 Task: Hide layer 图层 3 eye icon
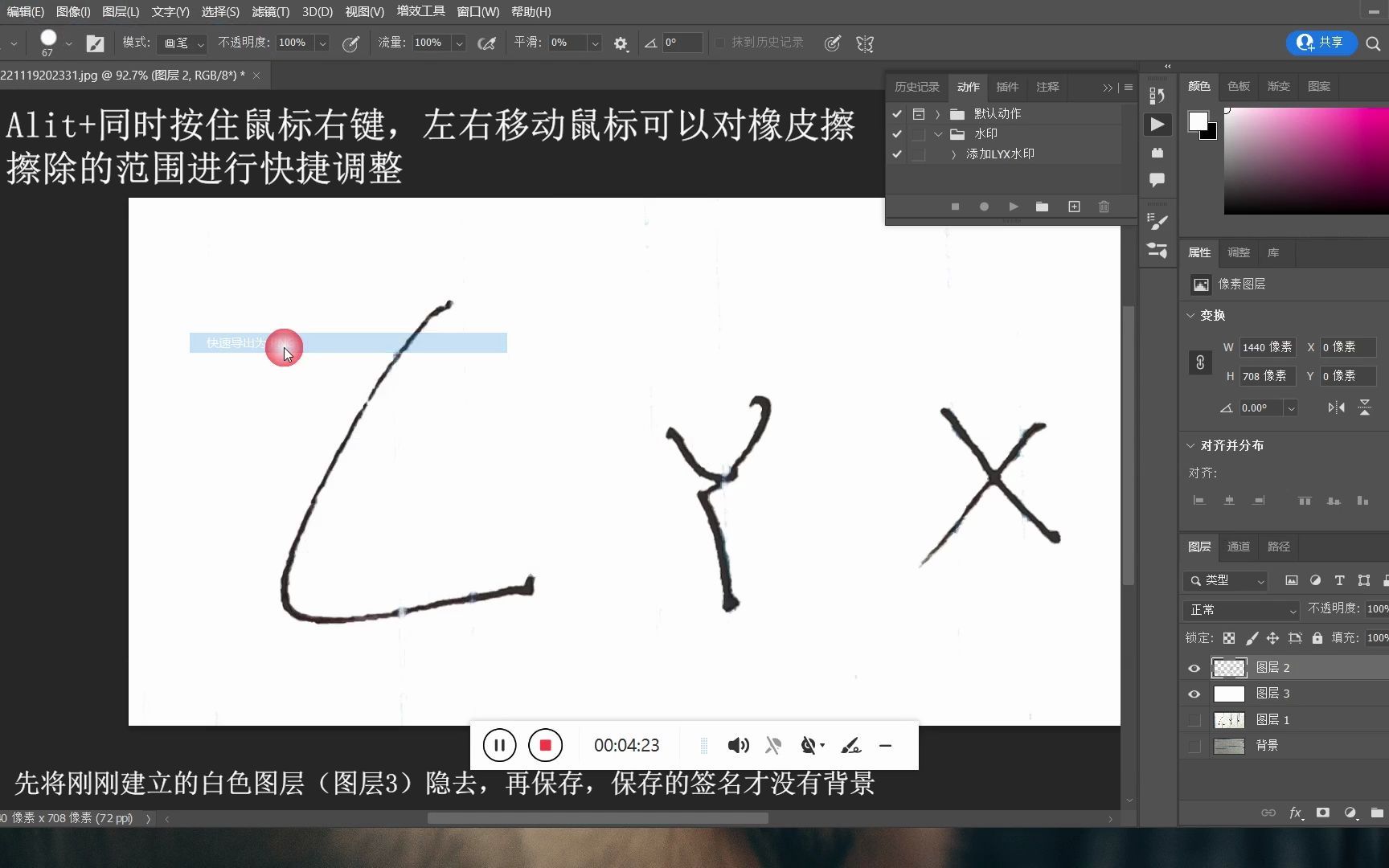(1194, 694)
